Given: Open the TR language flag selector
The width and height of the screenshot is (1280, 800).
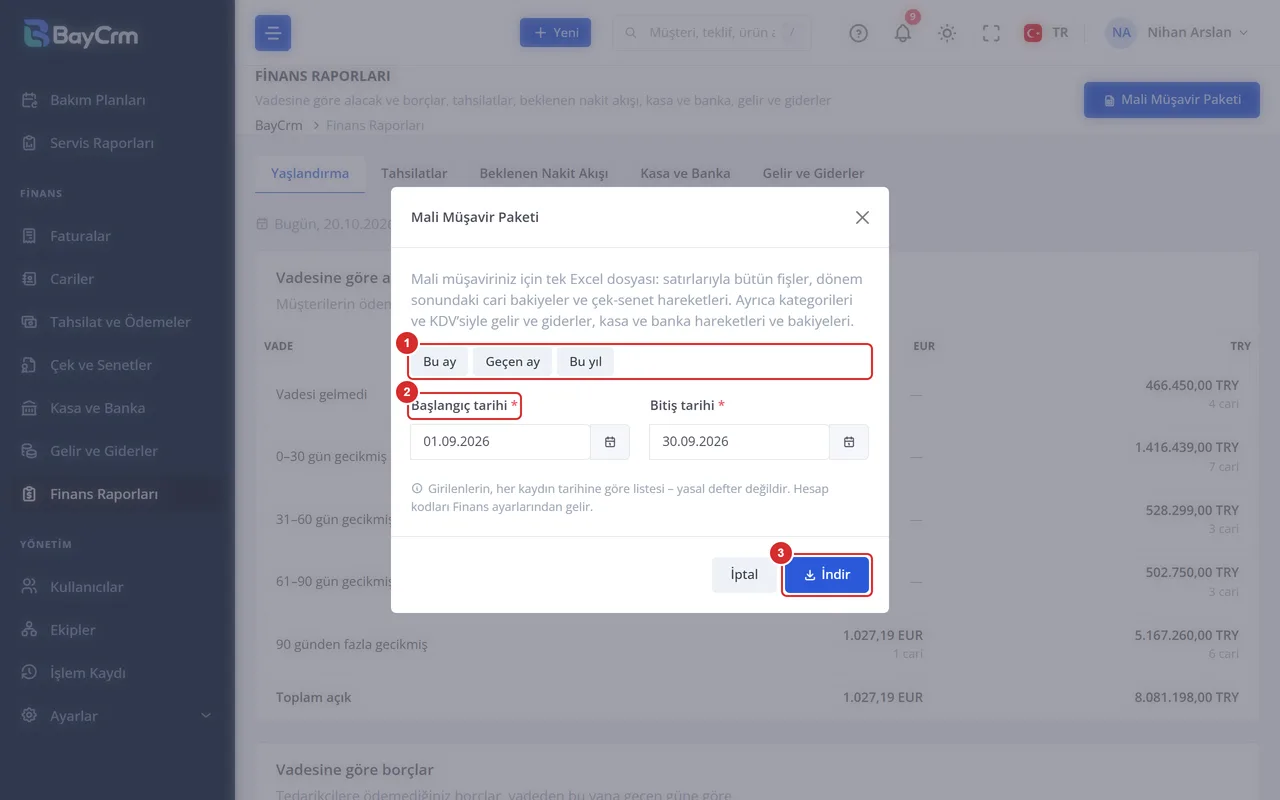Looking at the screenshot, I should pyautogui.click(x=1046, y=33).
